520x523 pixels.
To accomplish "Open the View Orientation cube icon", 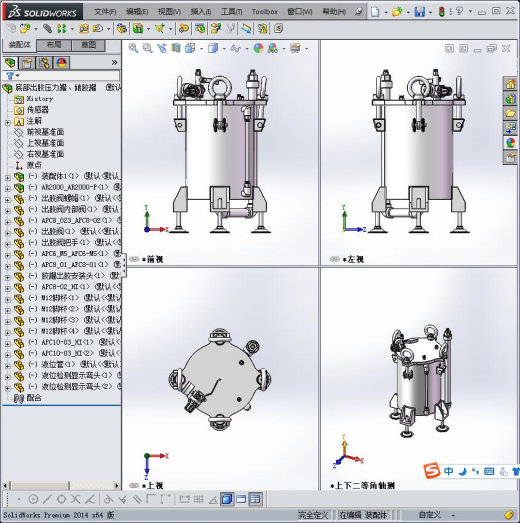I will (190, 48).
